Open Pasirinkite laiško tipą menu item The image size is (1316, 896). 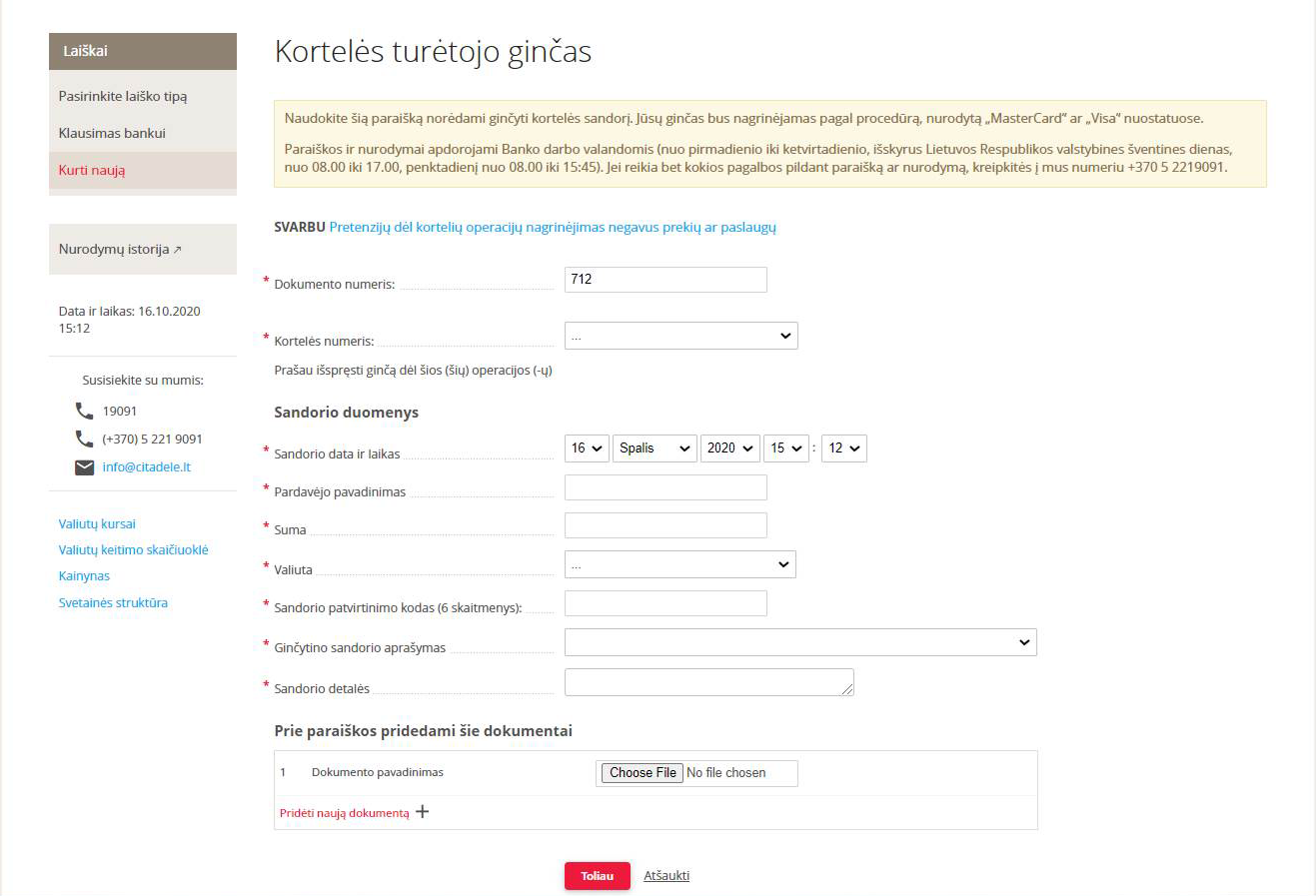[x=123, y=97]
